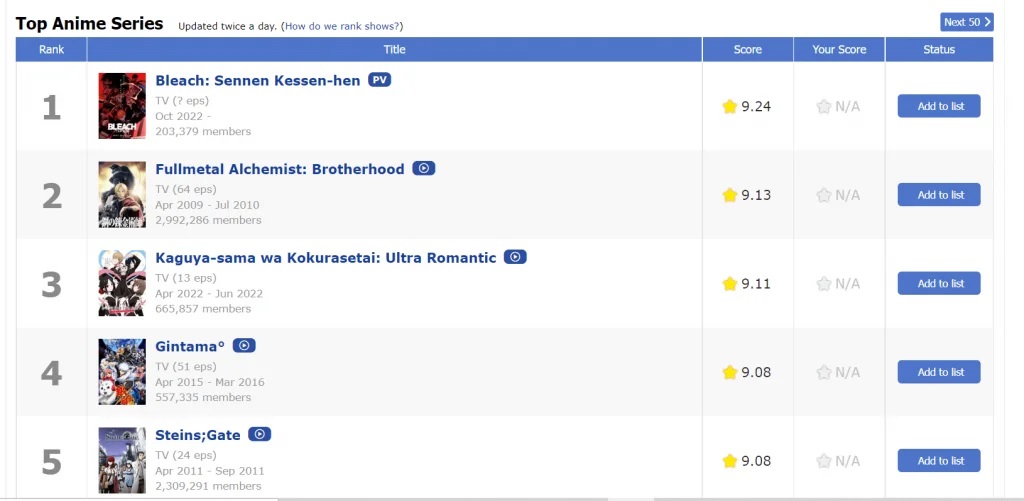Open the Steins;Gate title link

pos(197,434)
